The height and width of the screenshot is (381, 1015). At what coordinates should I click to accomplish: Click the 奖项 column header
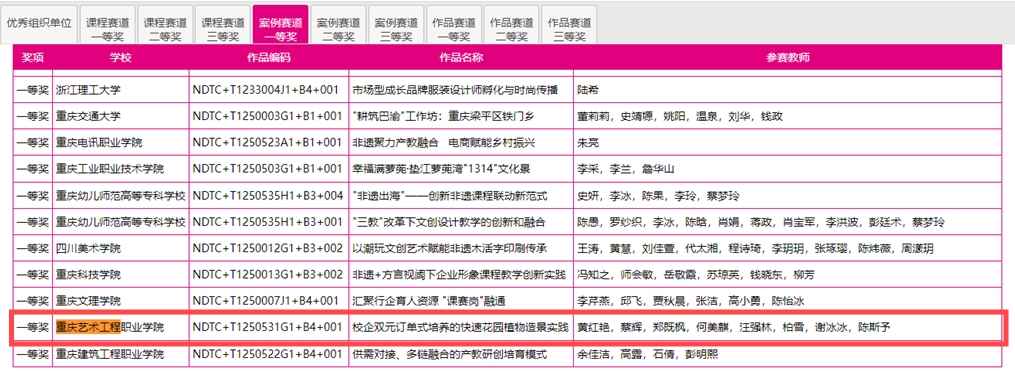pyautogui.click(x=32, y=58)
